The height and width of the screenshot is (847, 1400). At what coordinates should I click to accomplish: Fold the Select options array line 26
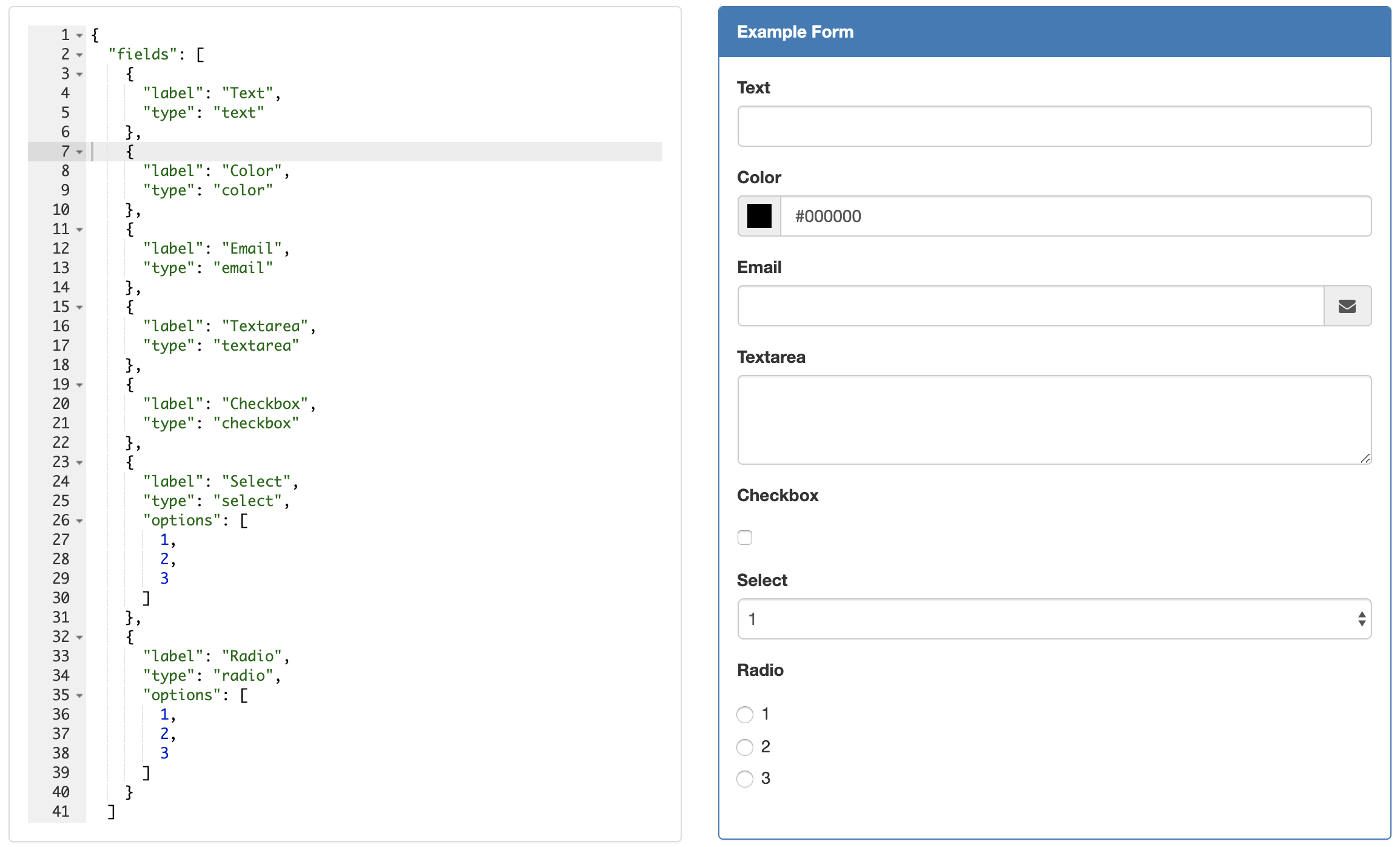[x=79, y=521]
